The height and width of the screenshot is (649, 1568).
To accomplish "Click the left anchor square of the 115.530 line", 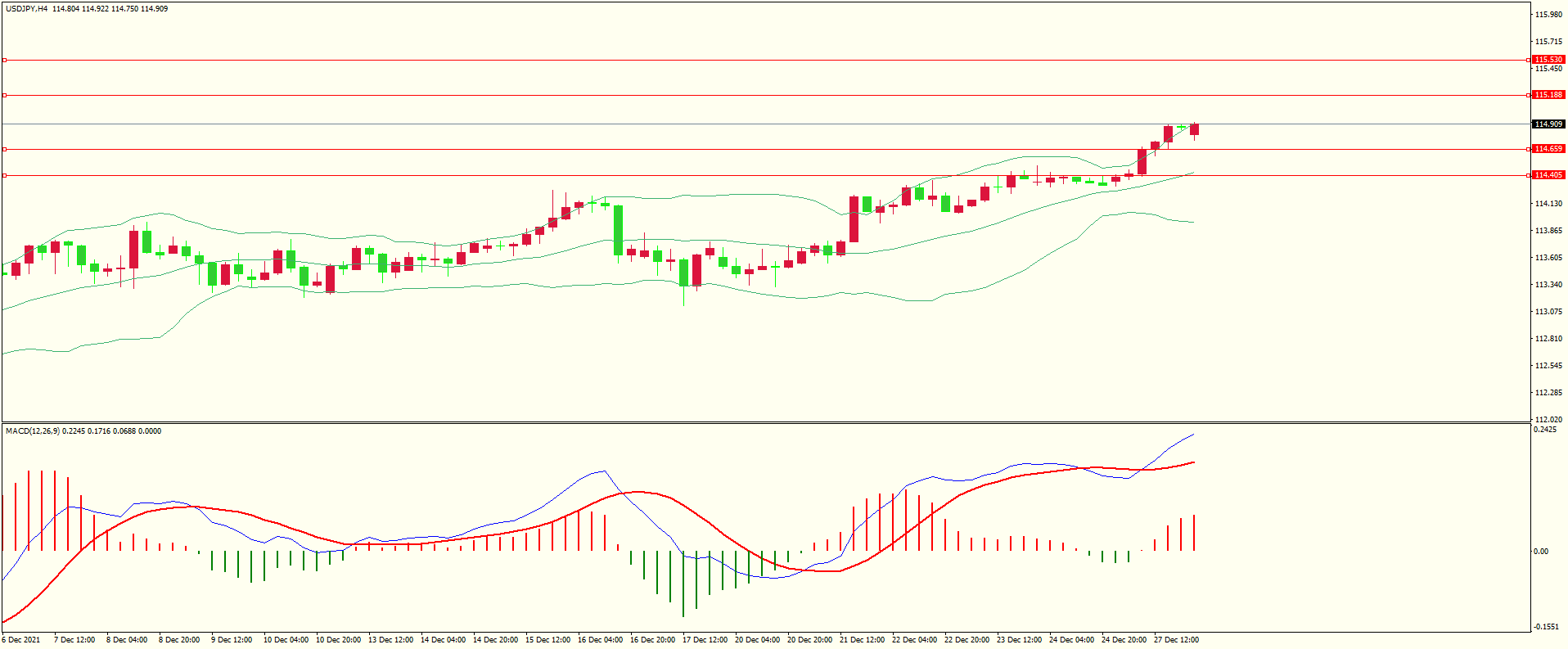I will click(x=4, y=60).
